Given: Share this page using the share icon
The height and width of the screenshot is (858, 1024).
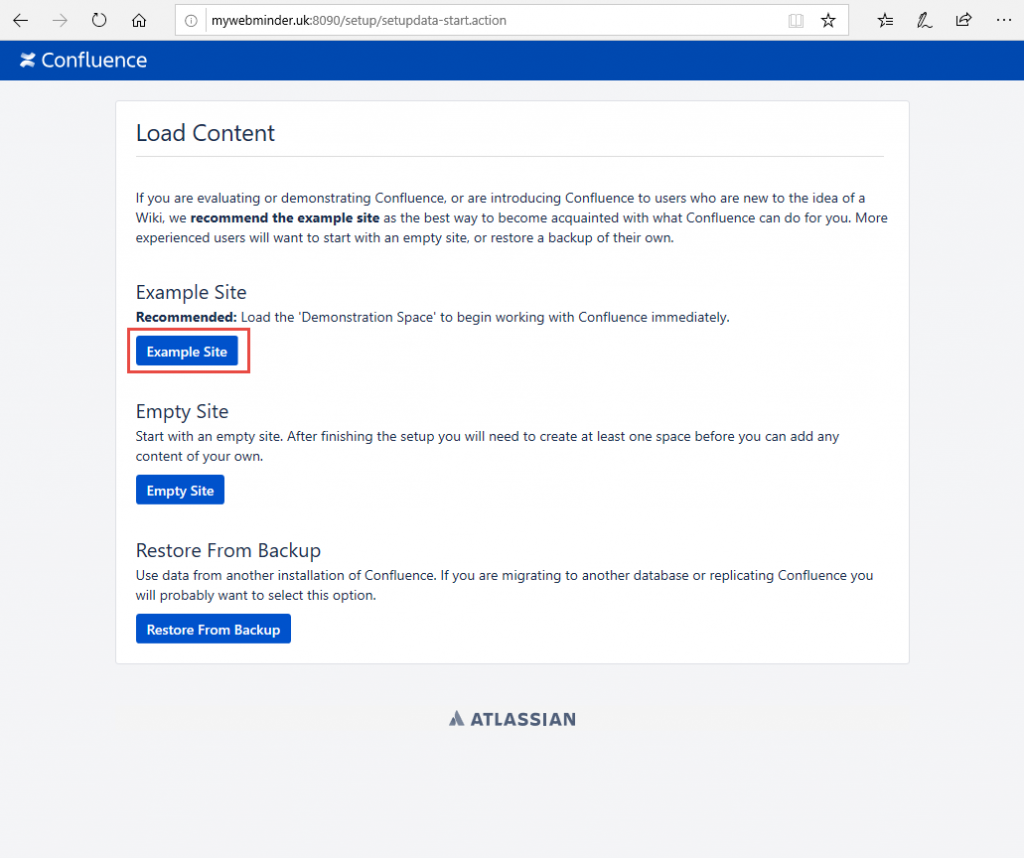Looking at the screenshot, I should (x=963, y=20).
